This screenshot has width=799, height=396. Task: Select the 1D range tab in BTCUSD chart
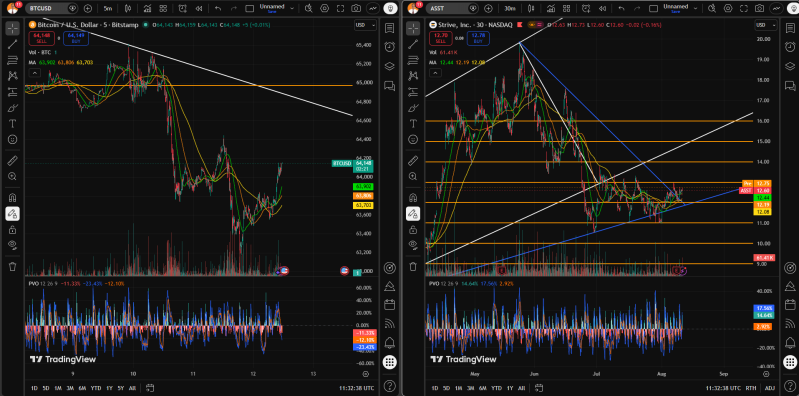coord(34,388)
